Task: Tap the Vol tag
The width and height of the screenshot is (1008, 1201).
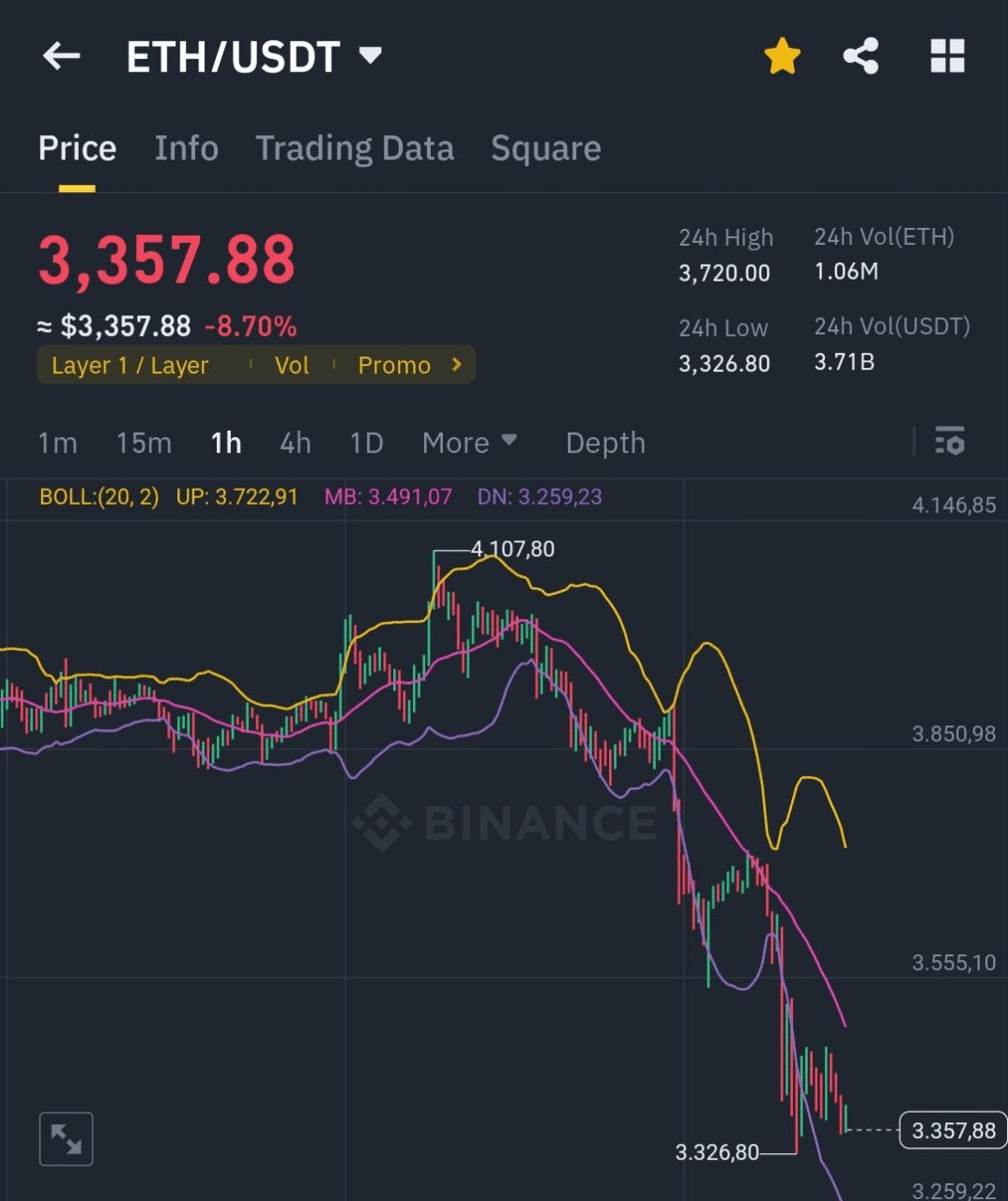Action: 291,365
